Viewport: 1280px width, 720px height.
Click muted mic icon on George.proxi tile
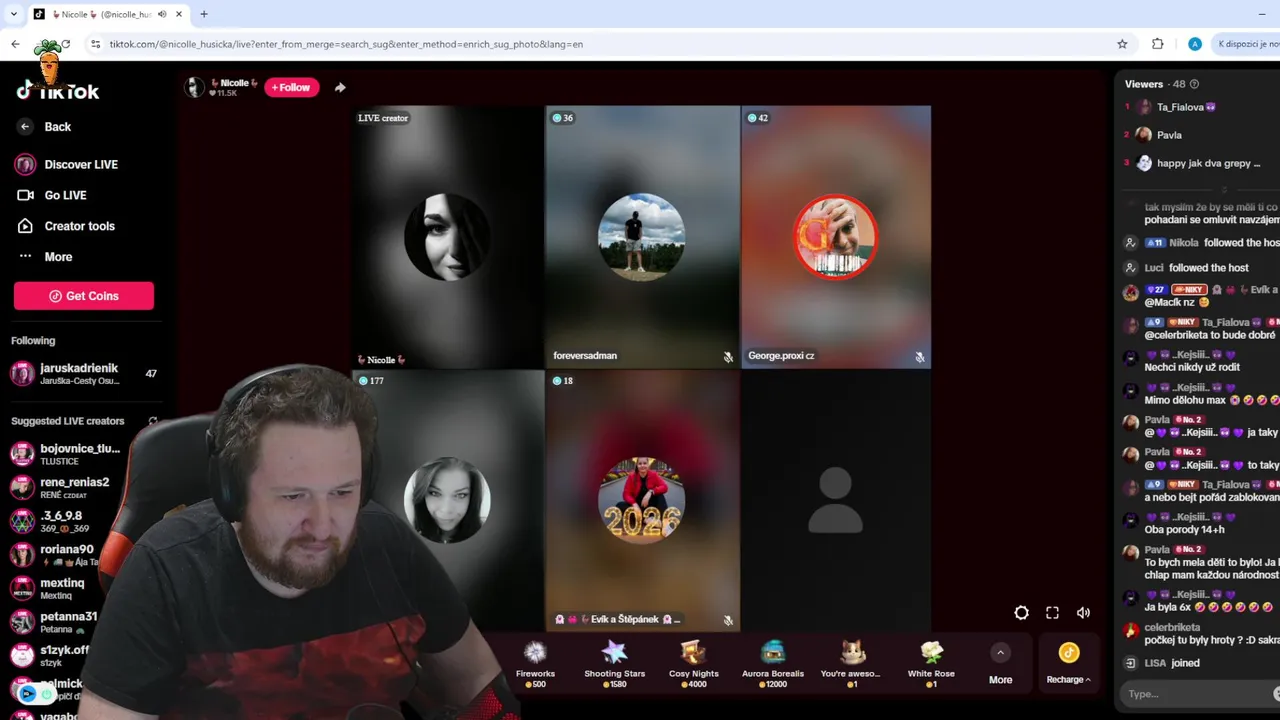click(x=920, y=357)
